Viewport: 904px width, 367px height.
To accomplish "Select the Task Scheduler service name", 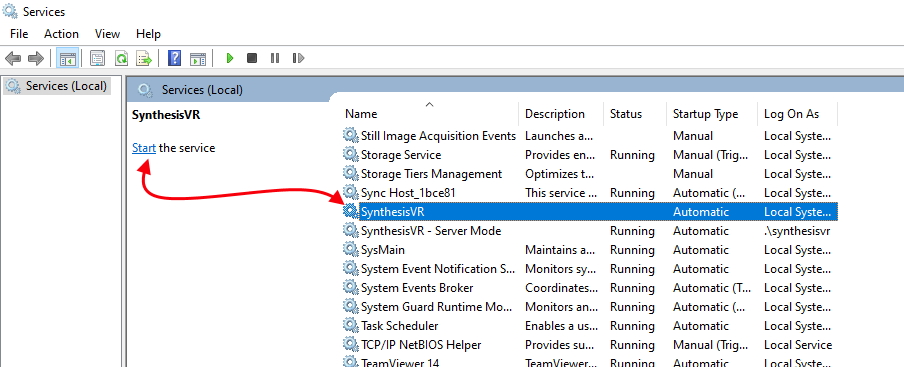I will [400, 326].
